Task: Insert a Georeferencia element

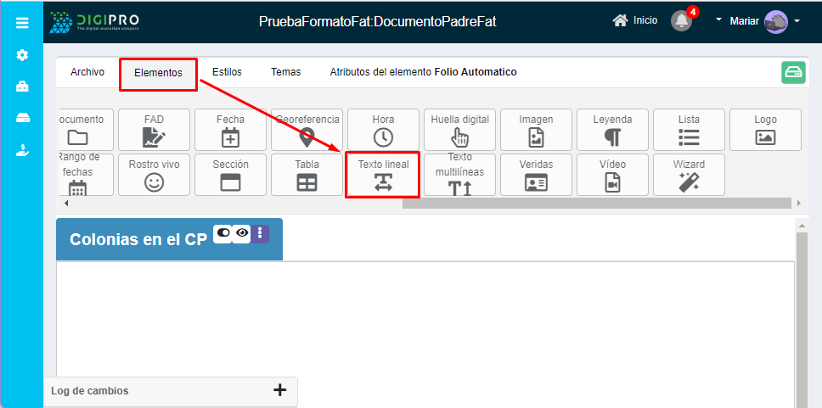Action: (307, 130)
